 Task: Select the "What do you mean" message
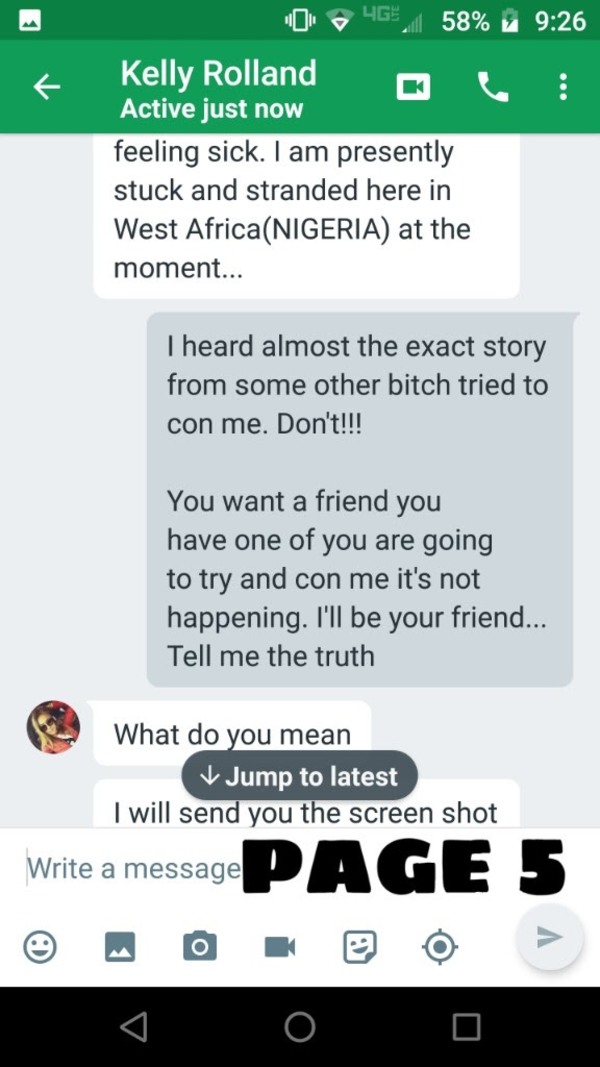232,734
